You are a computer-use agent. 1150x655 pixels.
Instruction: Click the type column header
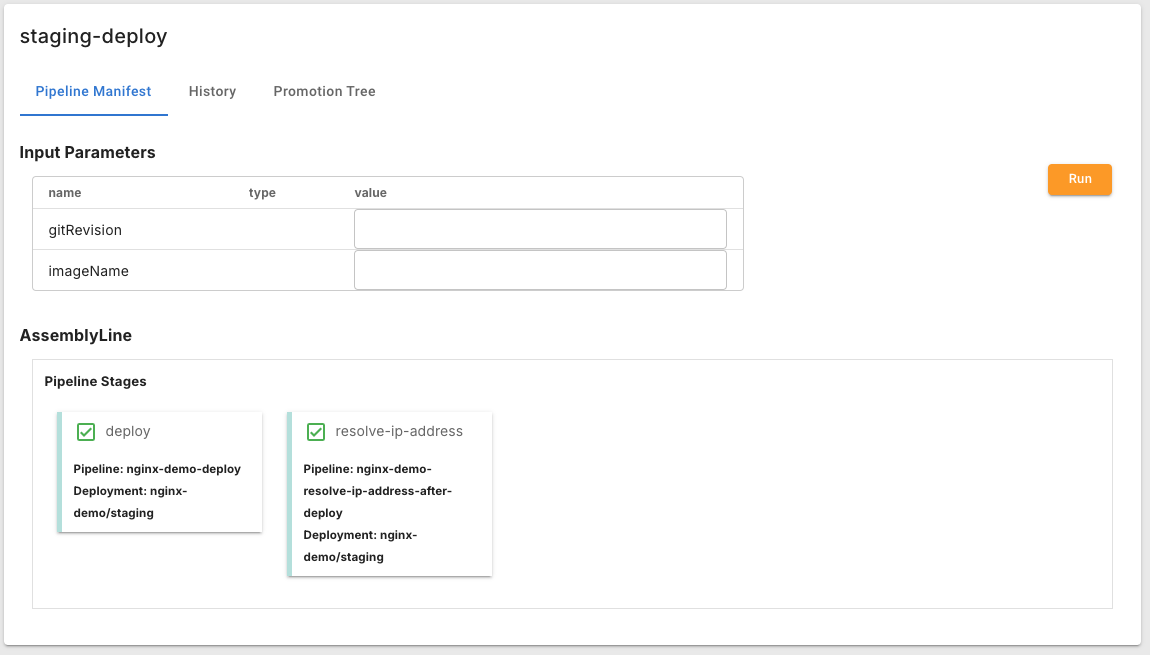pyautogui.click(x=262, y=192)
